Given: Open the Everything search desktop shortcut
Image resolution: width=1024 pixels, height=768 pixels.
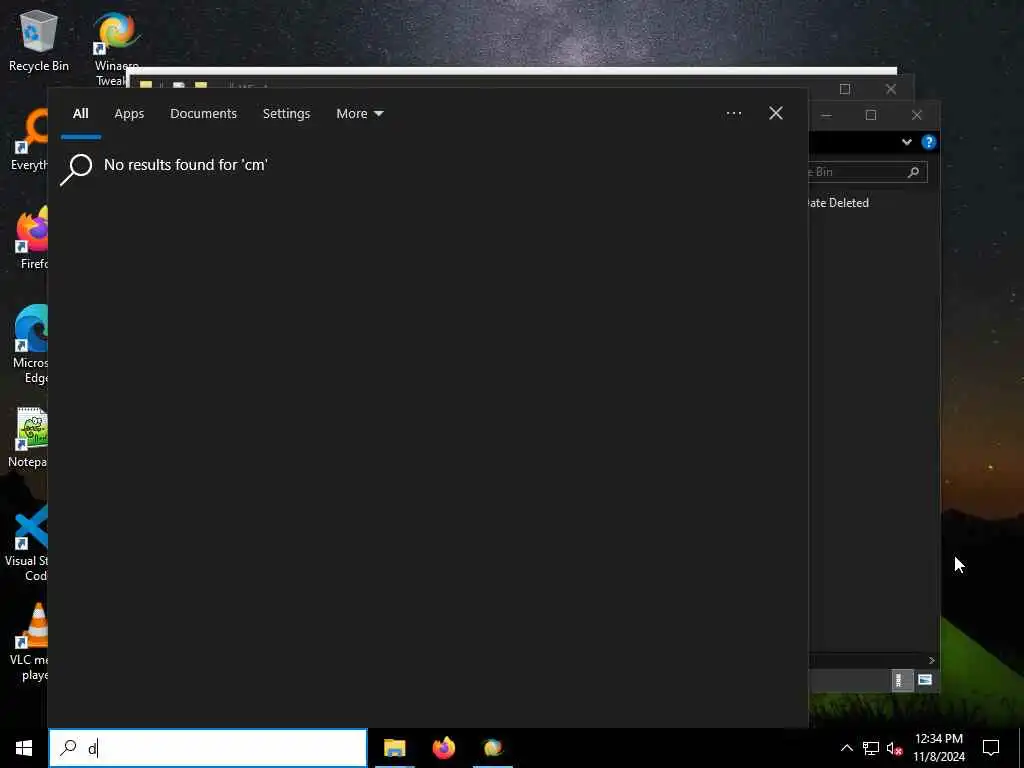Looking at the screenshot, I should (31, 140).
